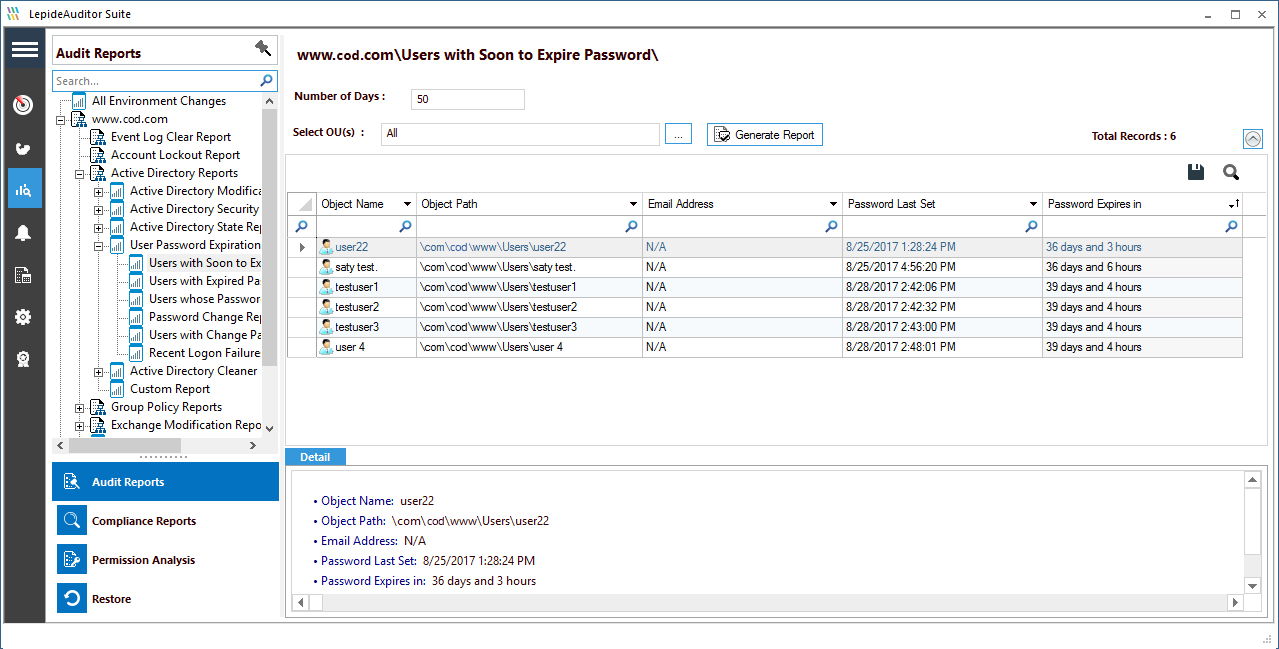Expand the Active Directory Security node

click(98, 209)
